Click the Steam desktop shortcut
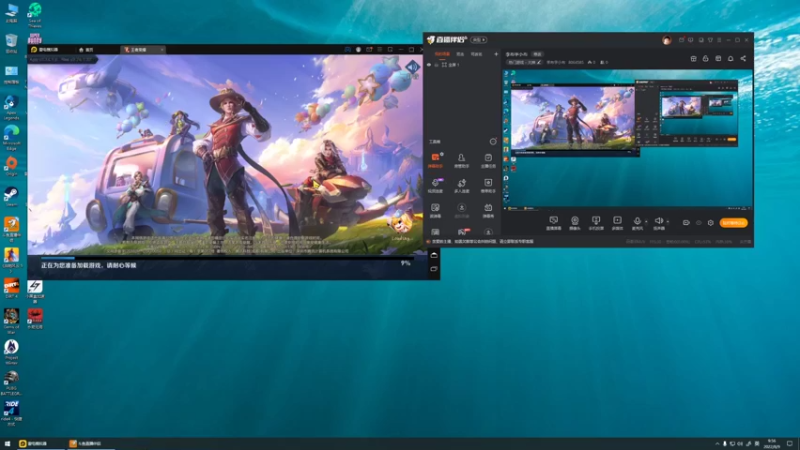800x450 pixels. tap(11, 196)
